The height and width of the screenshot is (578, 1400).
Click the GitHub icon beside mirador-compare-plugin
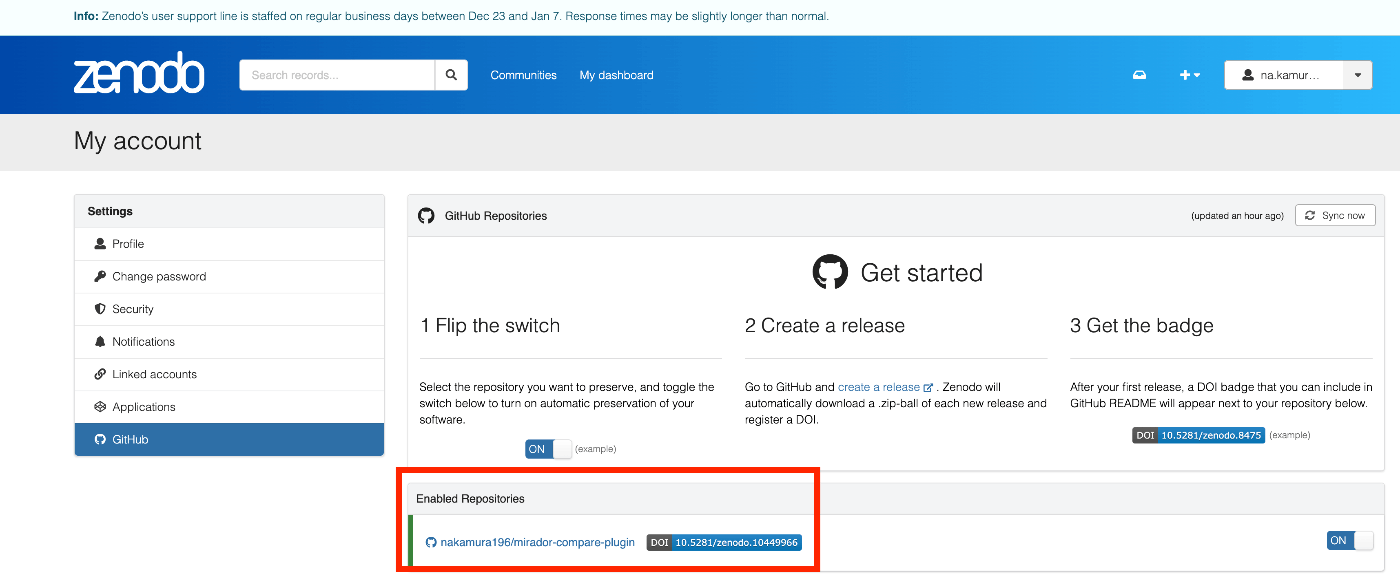pyautogui.click(x=431, y=542)
